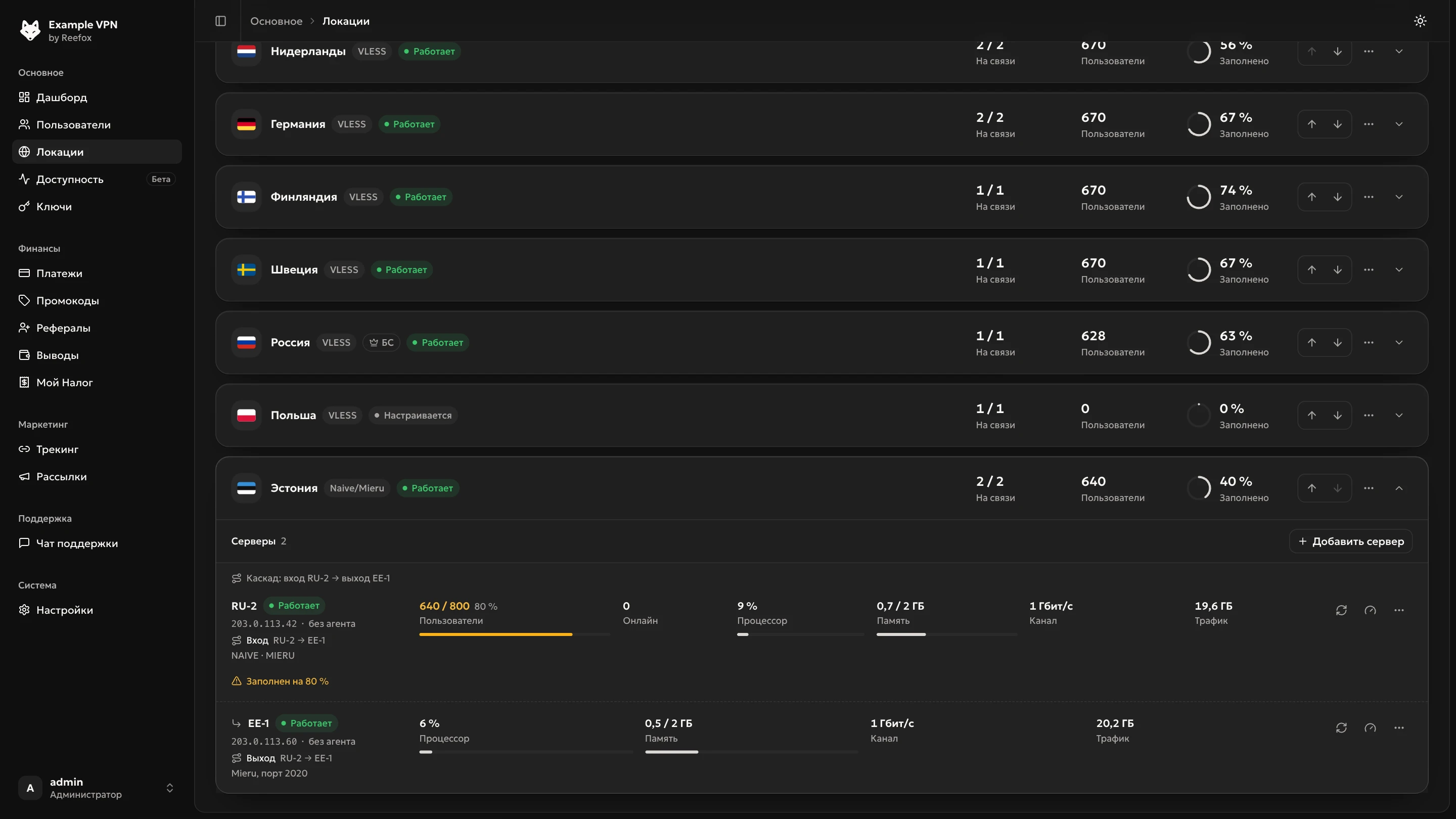
Task: Toggle the sidebar panel icon
Action: (220, 21)
